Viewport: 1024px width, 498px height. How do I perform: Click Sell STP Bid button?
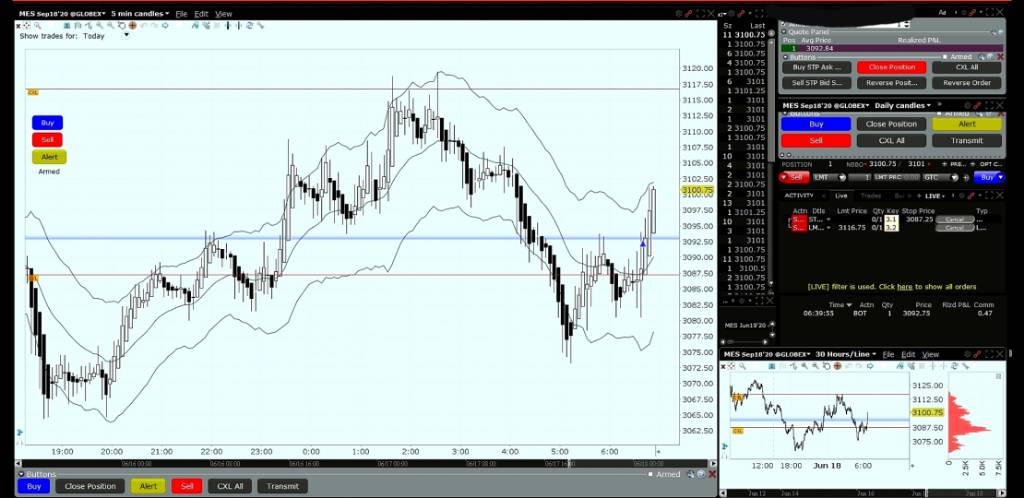816,83
